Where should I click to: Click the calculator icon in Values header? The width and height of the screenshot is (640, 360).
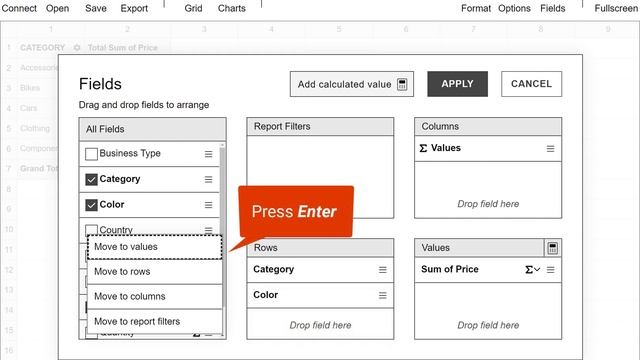coord(553,248)
